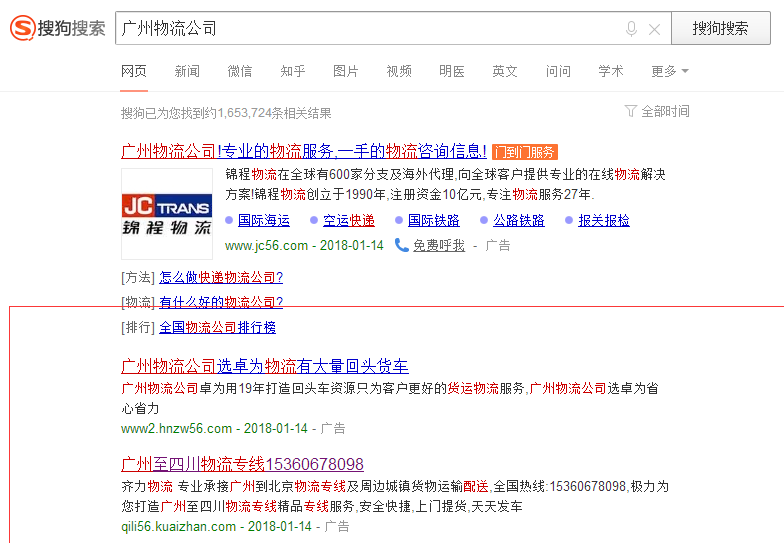Expand the 更多 dropdown menu
Viewport: 784px width, 543px height.
(x=669, y=71)
